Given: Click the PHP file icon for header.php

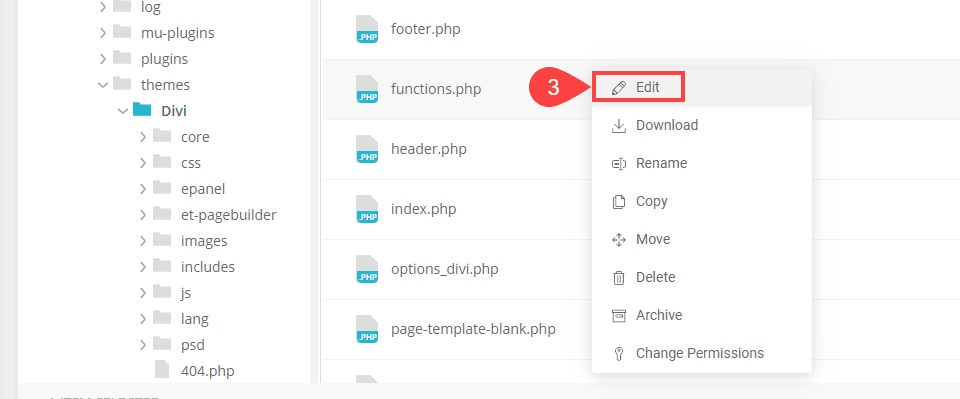Looking at the screenshot, I should (x=367, y=149).
